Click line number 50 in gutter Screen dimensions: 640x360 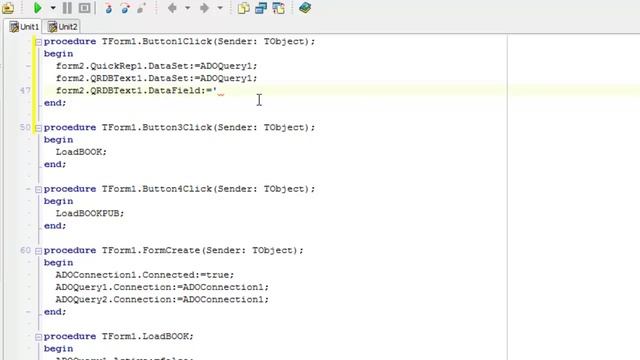click(25, 127)
